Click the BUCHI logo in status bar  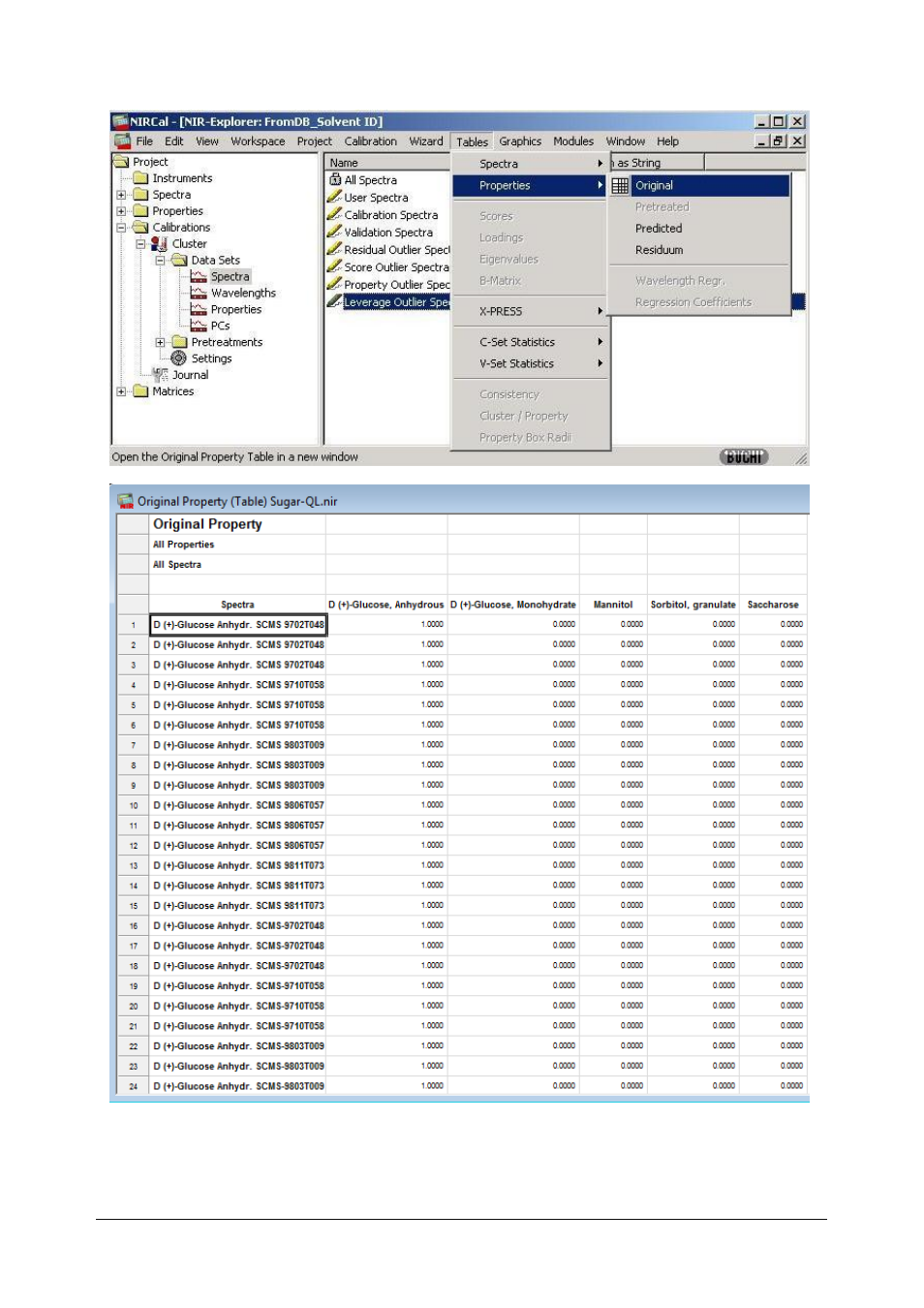click(744, 457)
